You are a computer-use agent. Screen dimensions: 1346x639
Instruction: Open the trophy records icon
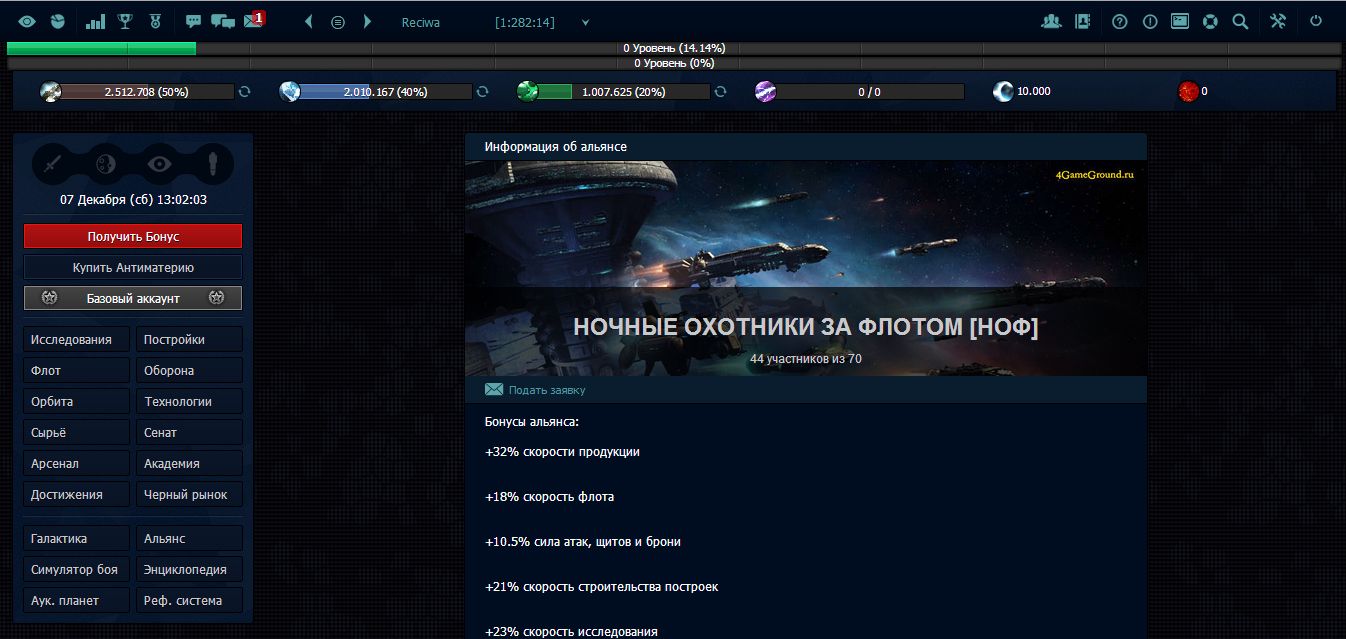125,21
